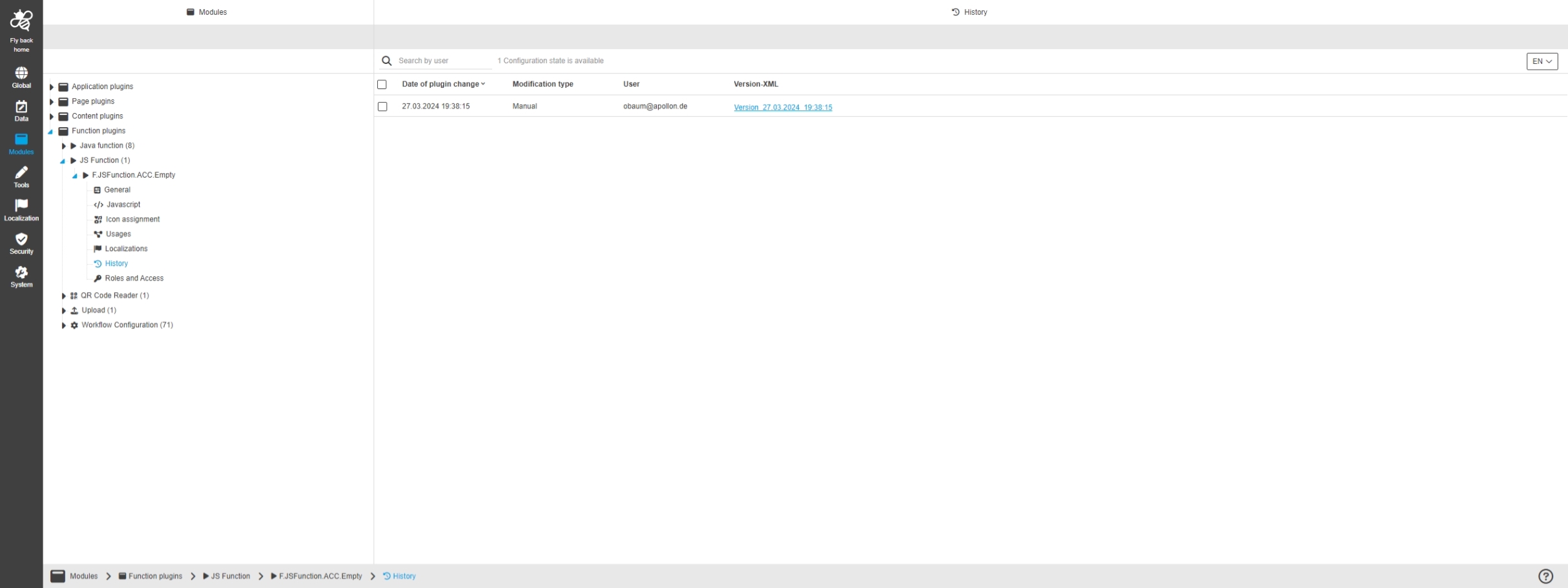Open the Security shield icon

click(x=21, y=239)
